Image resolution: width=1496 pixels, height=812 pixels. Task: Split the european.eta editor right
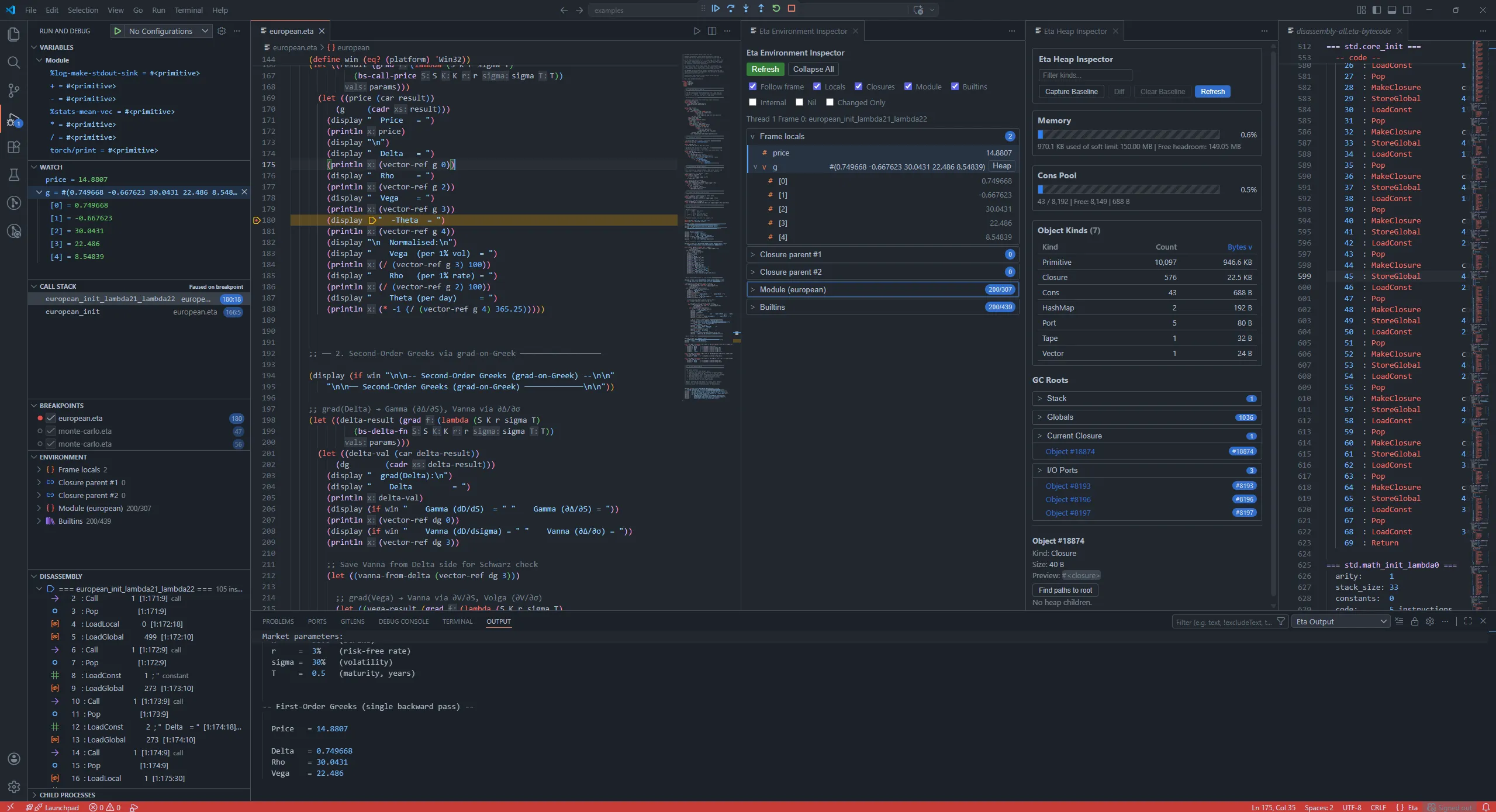tap(712, 31)
